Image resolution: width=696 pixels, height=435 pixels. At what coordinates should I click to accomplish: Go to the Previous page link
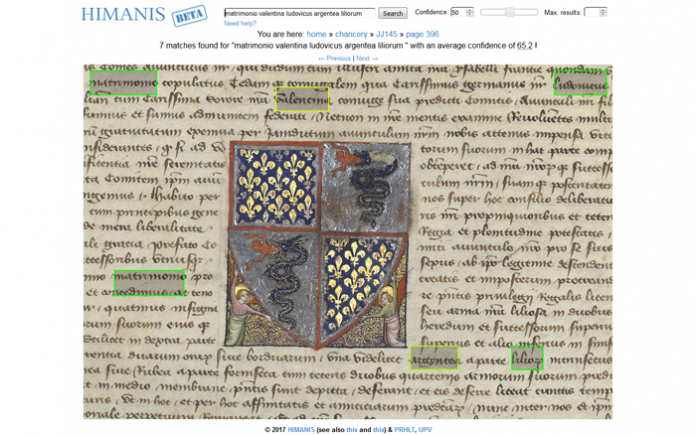coord(334,58)
